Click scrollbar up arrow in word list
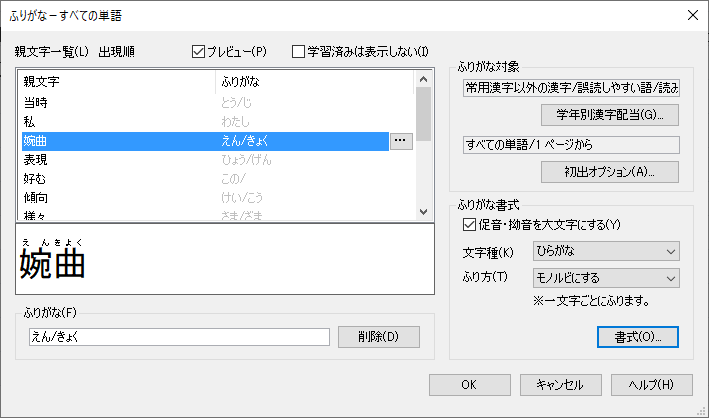Screen dimensions: 709x418 pyautogui.click(x=424, y=79)
